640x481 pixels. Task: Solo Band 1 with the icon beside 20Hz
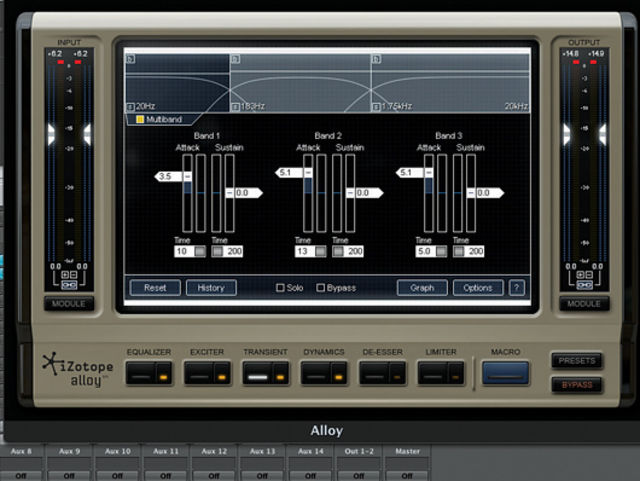pos(130,107)
